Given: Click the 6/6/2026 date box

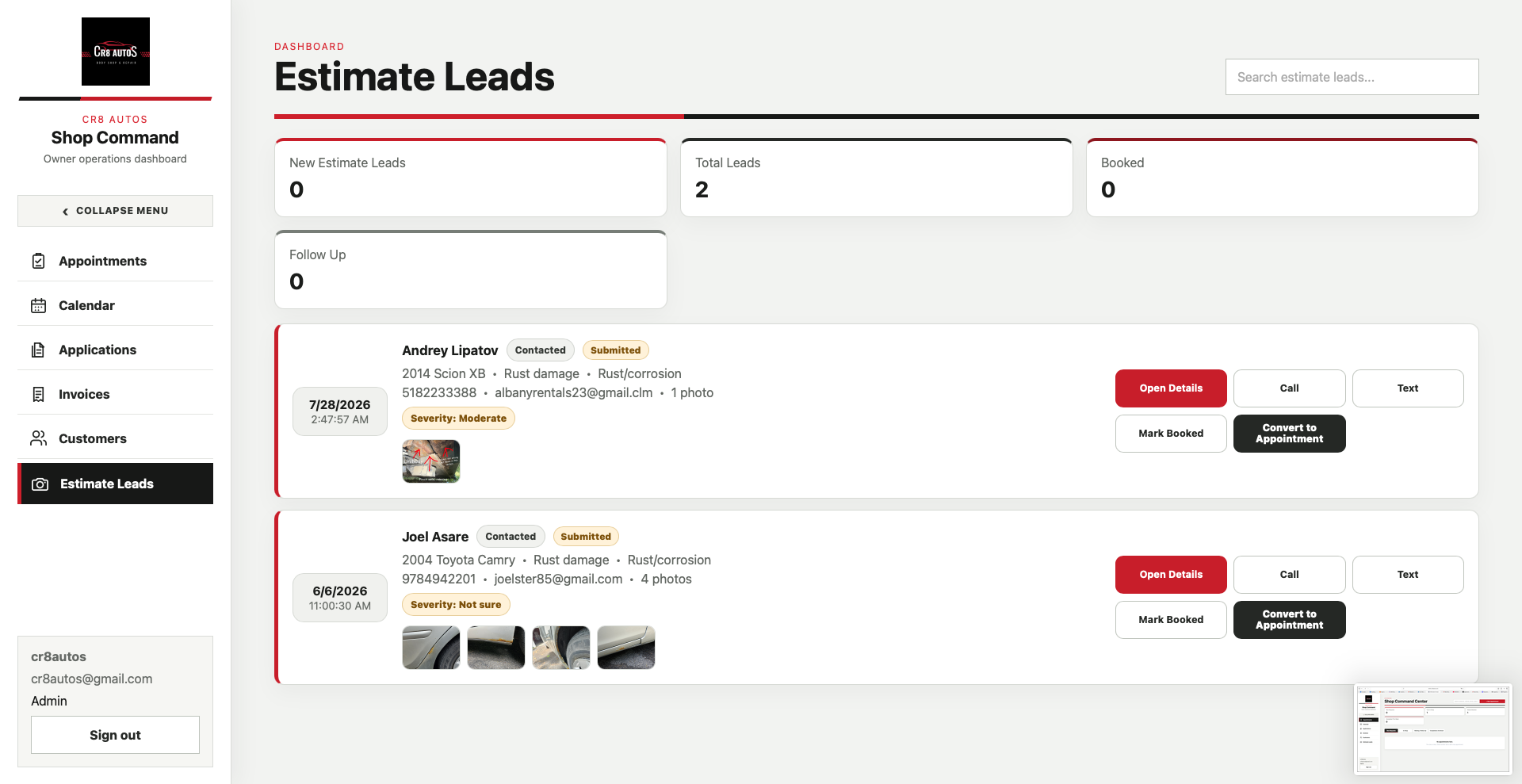Looking at the screenshot, I should [x=340, y=598].
